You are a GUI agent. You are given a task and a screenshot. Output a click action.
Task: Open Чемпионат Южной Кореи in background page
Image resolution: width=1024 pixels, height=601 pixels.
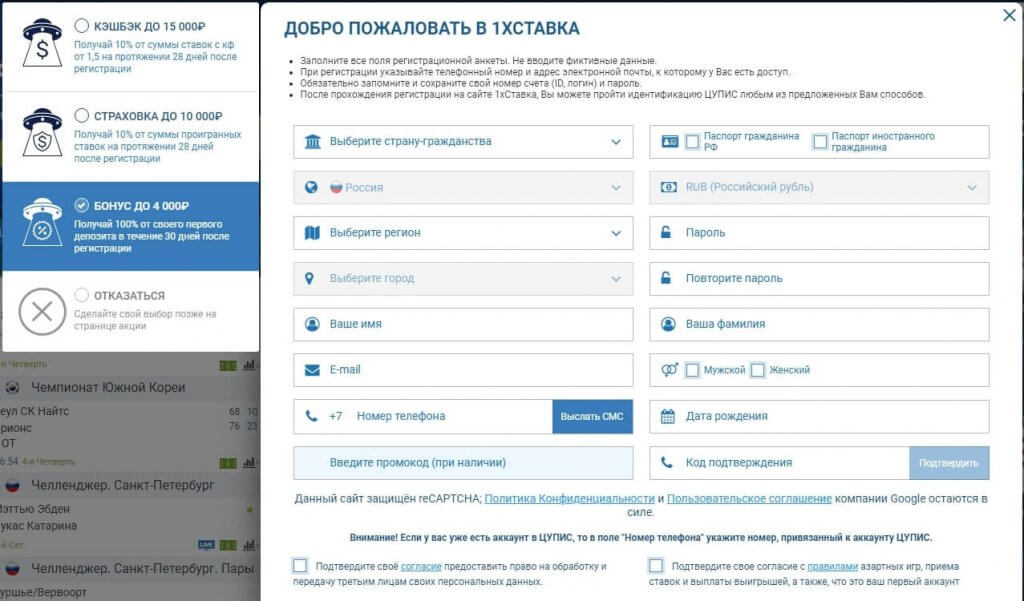(x=108, y=387)
